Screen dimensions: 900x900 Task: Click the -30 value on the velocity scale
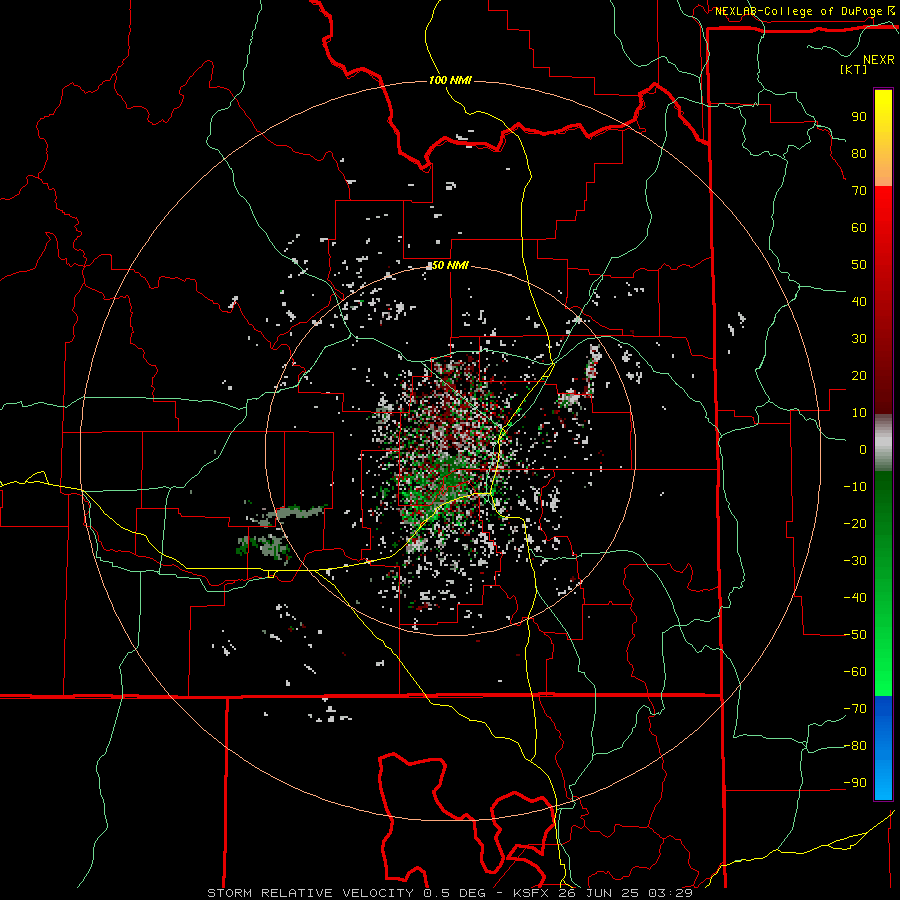click(x=855, y=561)
